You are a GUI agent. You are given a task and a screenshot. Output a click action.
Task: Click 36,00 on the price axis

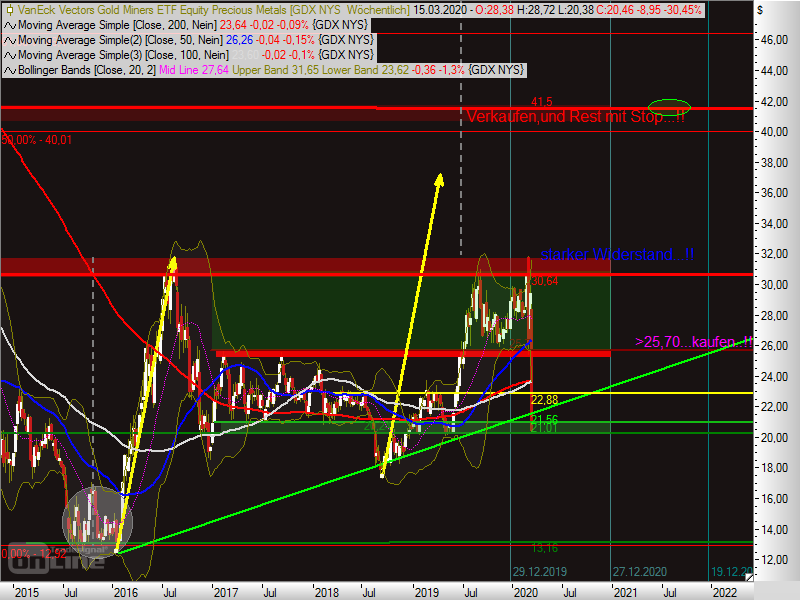774,193
